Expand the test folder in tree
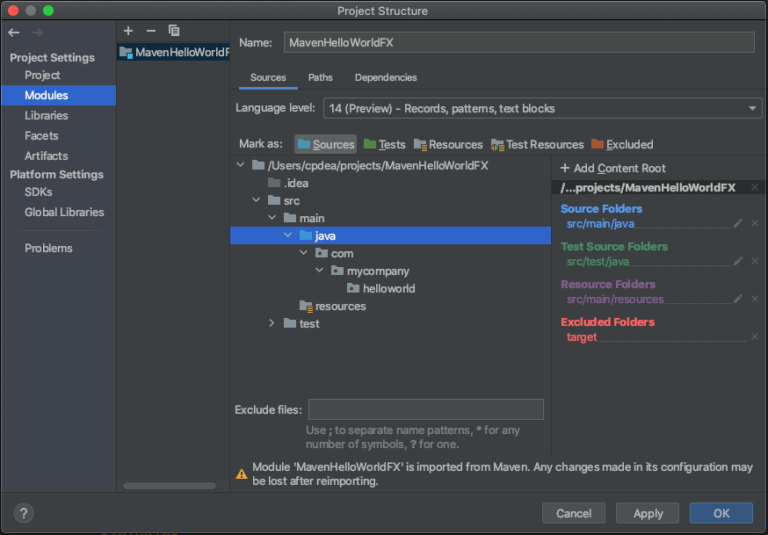768x535 pixels. (272, 323)
